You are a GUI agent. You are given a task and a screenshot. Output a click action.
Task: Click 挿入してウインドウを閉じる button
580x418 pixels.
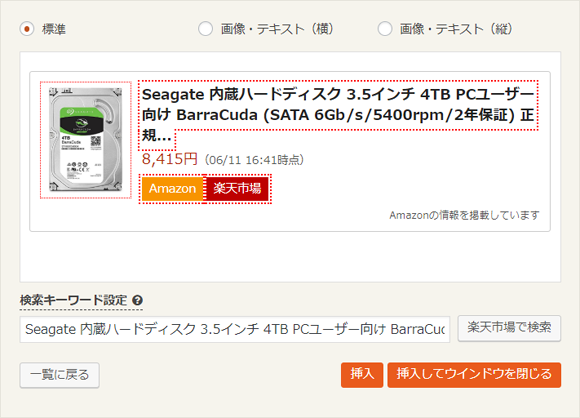[474, 375]
